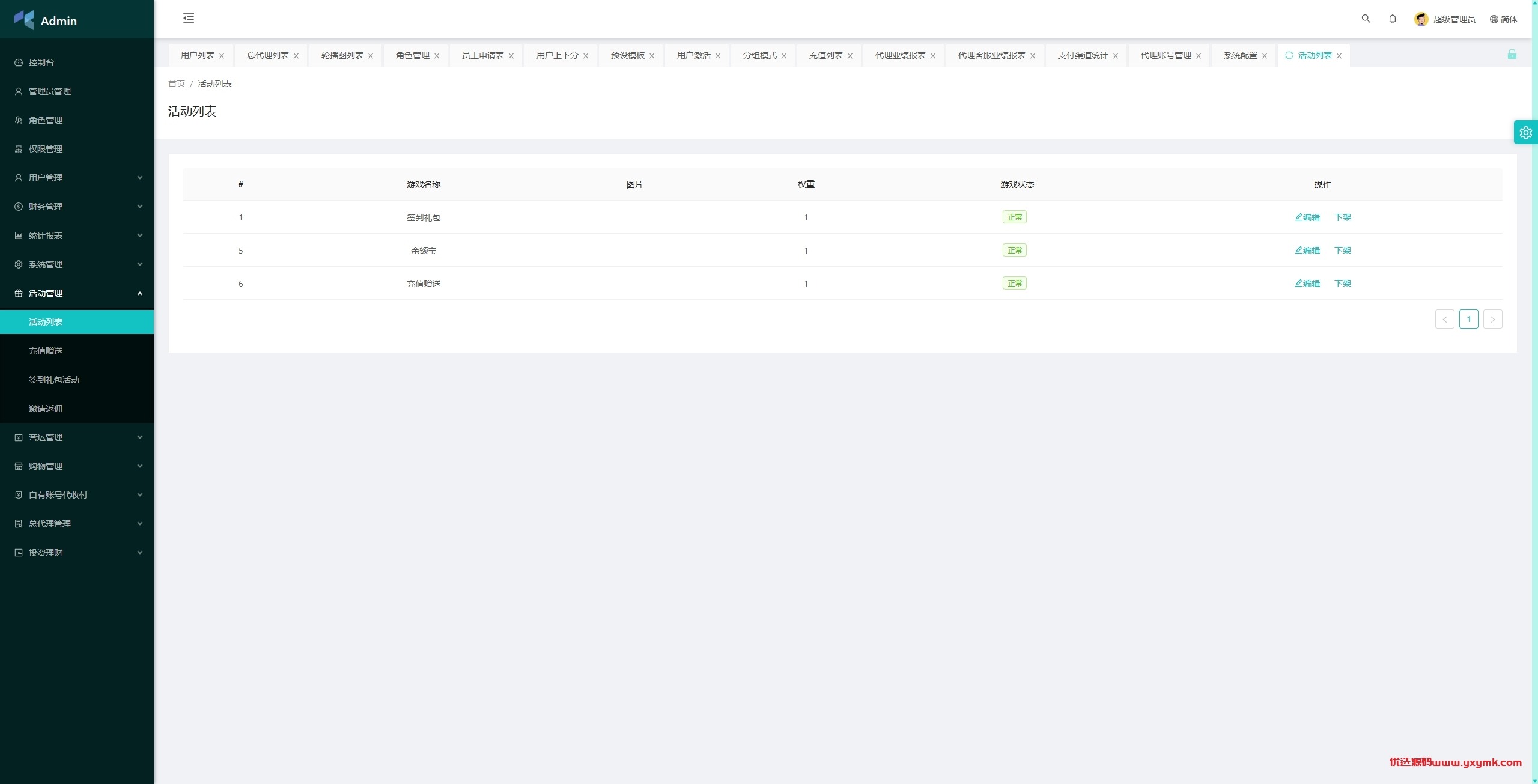Screen dimensions: 1538x784
Task: Open 角色管理 in sidebar
Action: (x=77, y=120)
